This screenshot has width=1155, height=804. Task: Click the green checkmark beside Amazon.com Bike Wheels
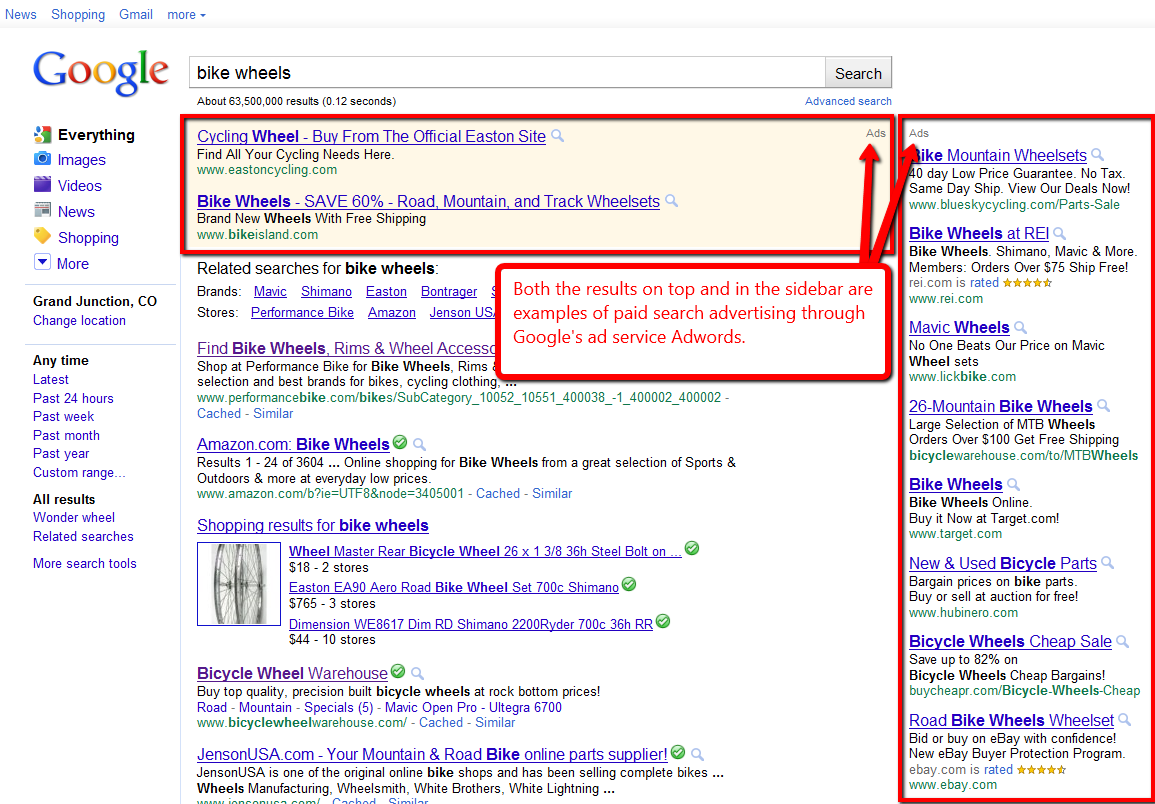(x=400, y=443)
